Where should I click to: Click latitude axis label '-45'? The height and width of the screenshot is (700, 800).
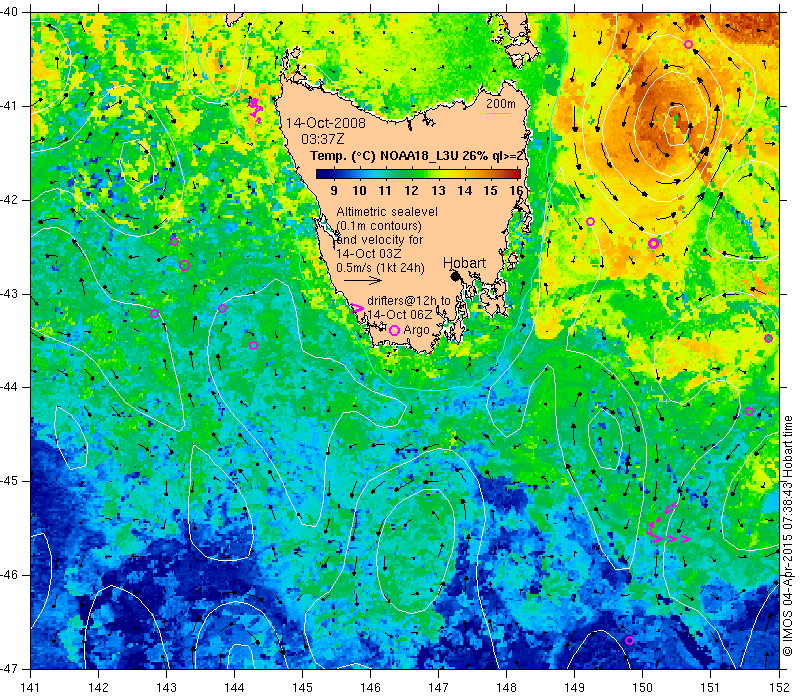coord(9,481)
